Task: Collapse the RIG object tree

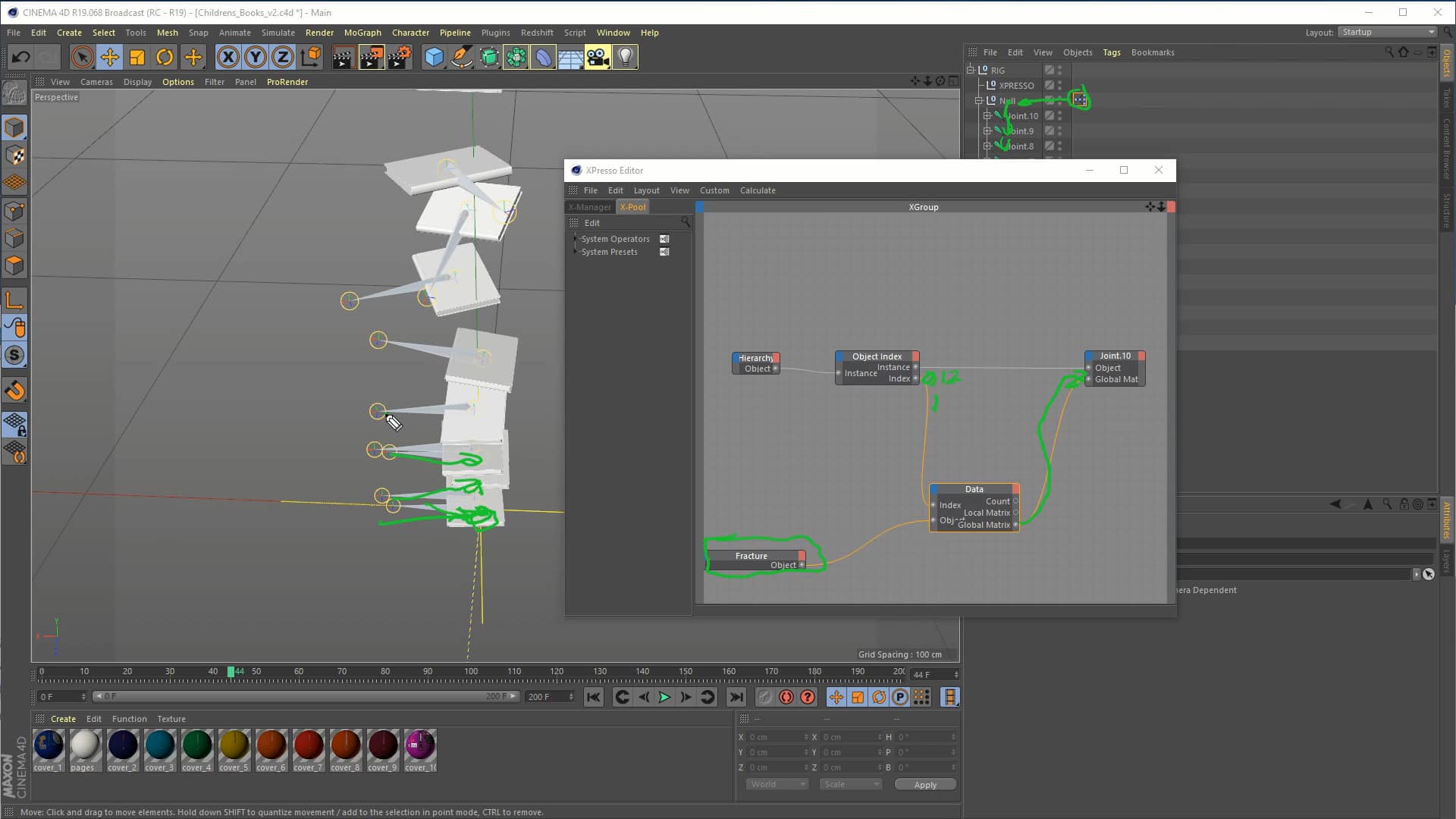Action: [971, 69]
